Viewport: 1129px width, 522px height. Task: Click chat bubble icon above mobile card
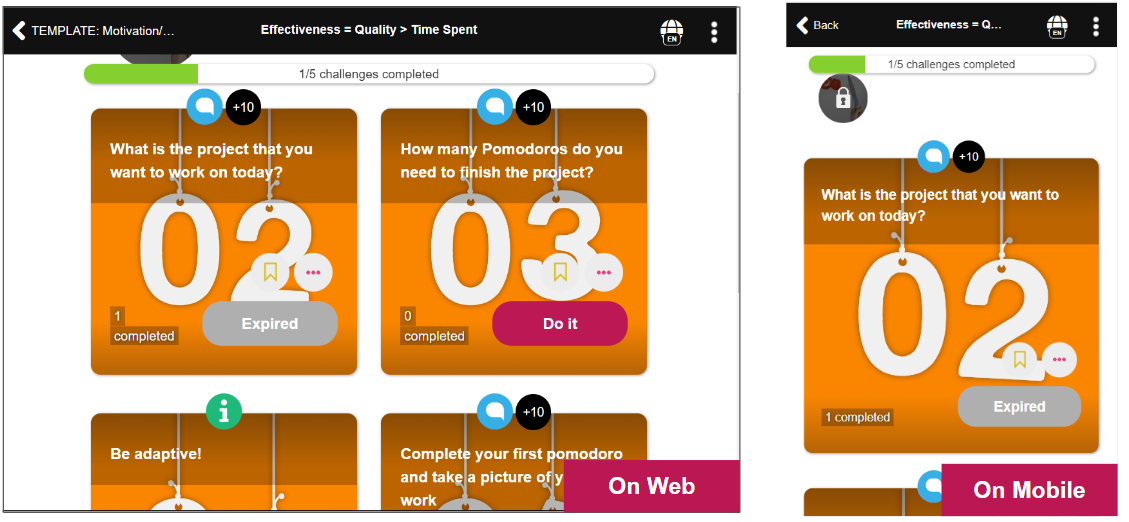coord(934,156)
